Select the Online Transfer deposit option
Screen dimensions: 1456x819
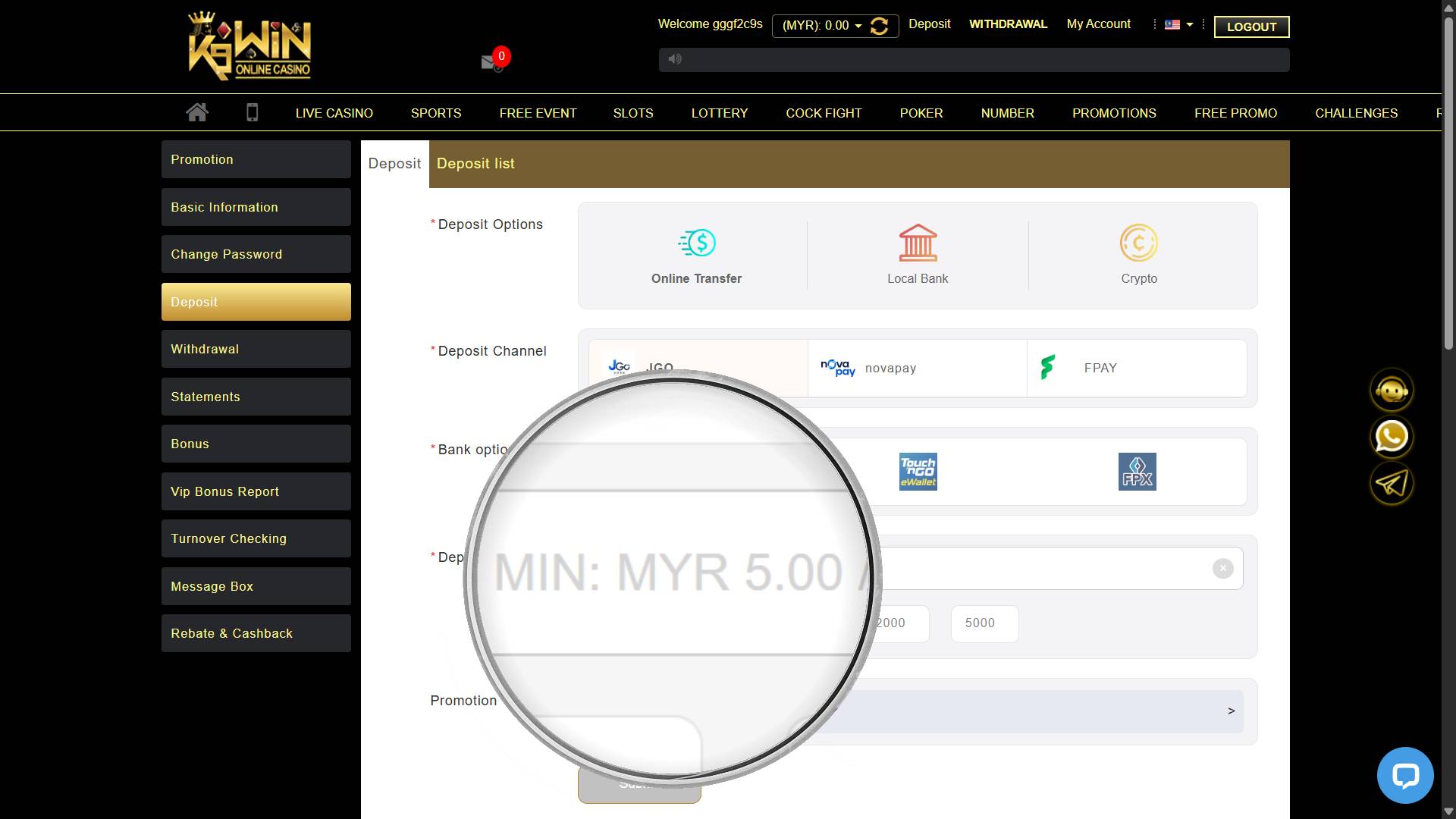pyautogui.click(x=696, y=256)
